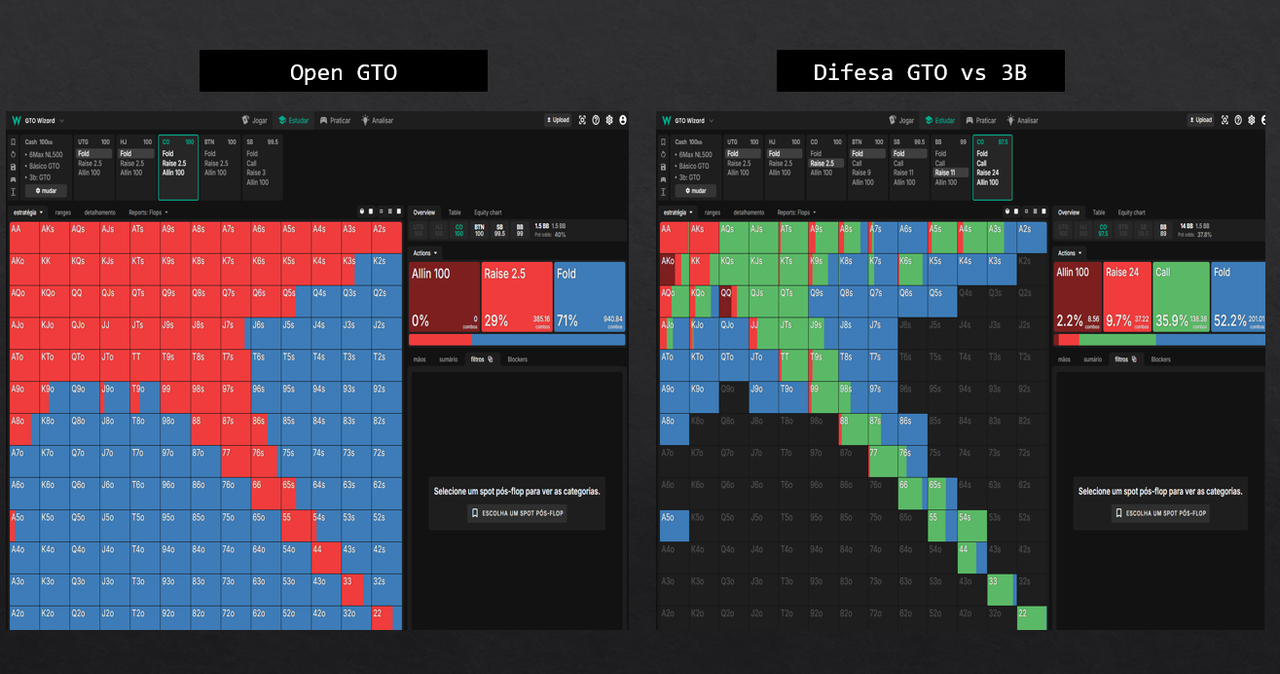This screenshot has width=1280, height=674.
Task: Open the 'mãos' tab in Open GTO window
Action: pos(421,359)
